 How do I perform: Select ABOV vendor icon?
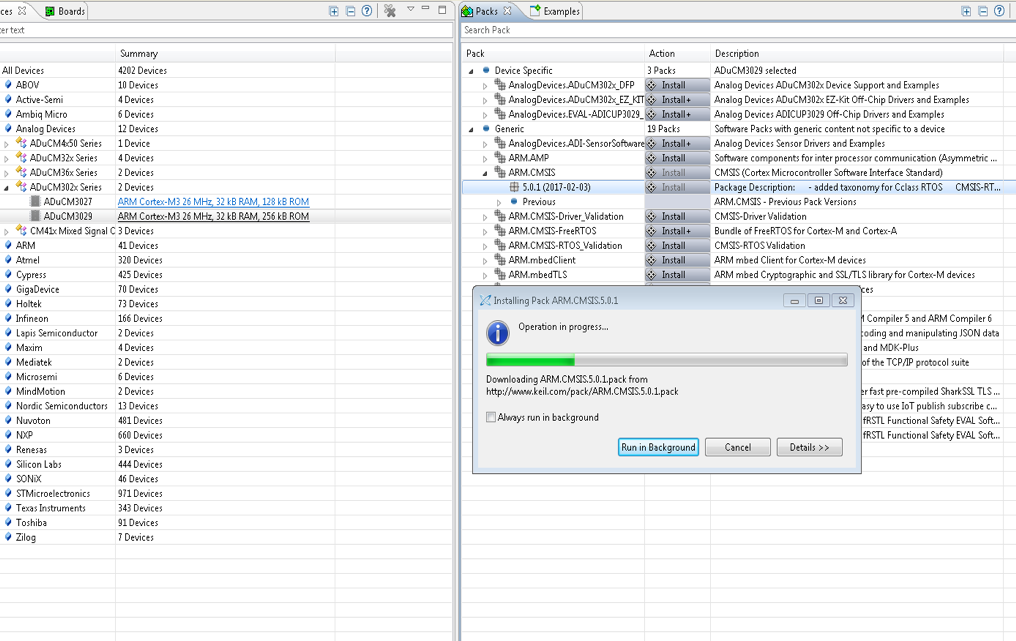coord(8,85)
